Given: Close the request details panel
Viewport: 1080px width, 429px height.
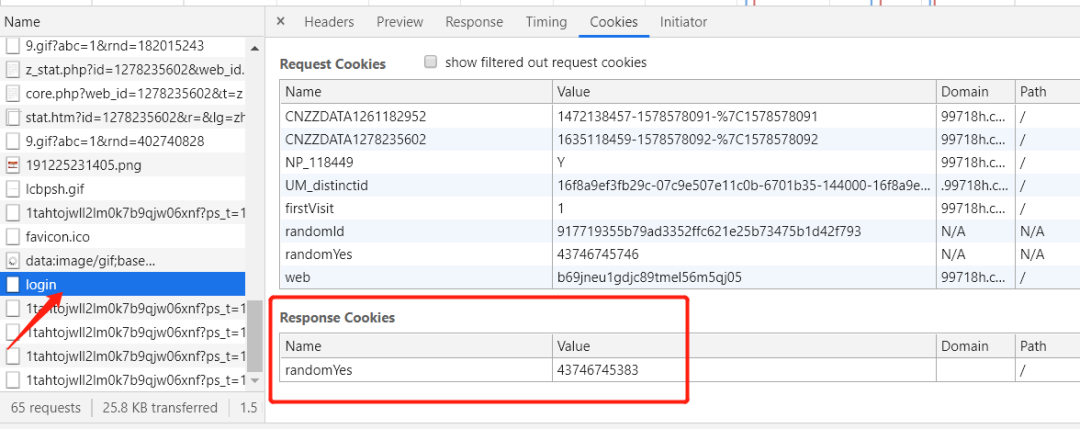Looking at the screenshot, I should [x=280, y=21].
